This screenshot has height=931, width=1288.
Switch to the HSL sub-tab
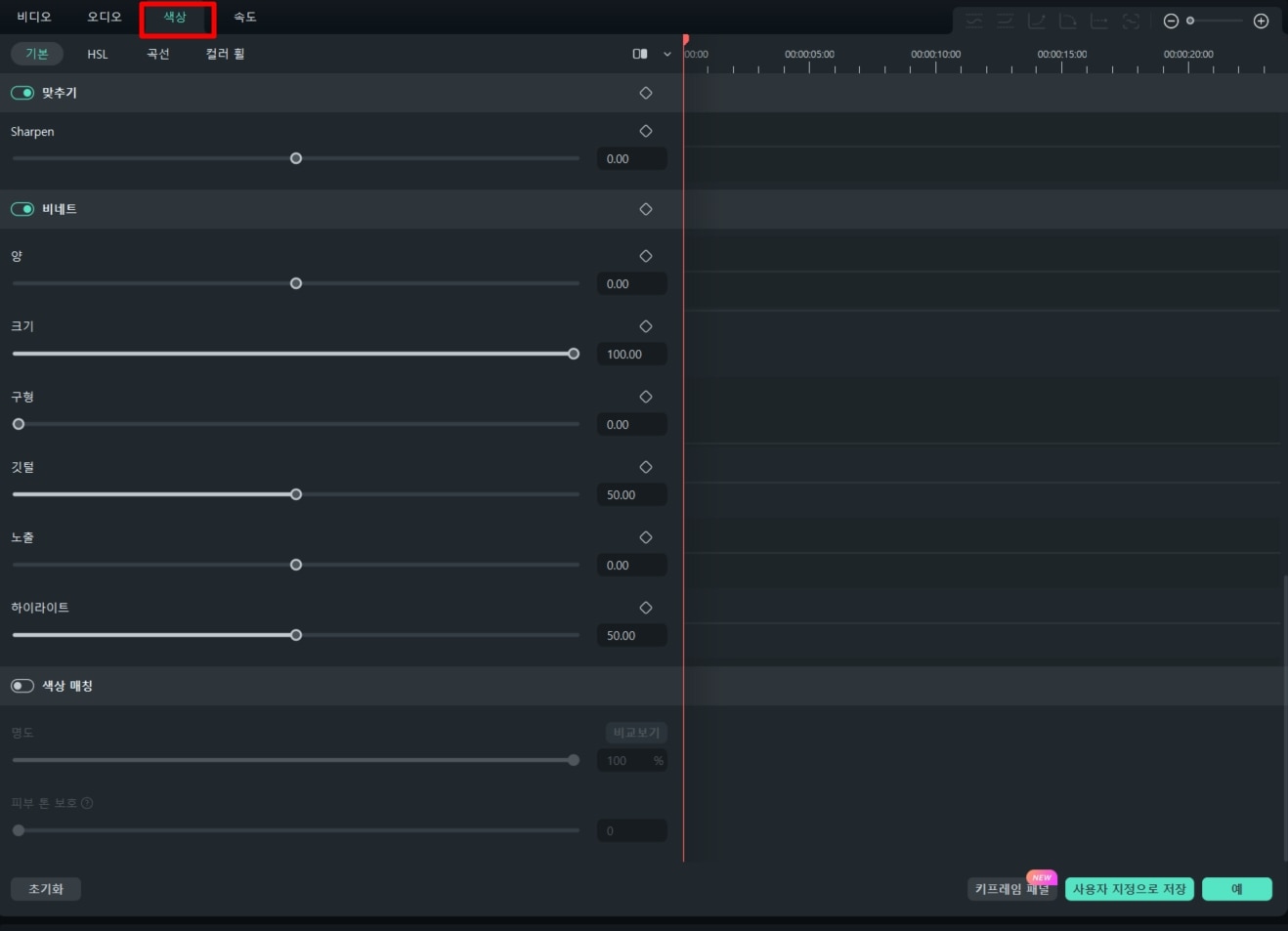tap(98, 54)
